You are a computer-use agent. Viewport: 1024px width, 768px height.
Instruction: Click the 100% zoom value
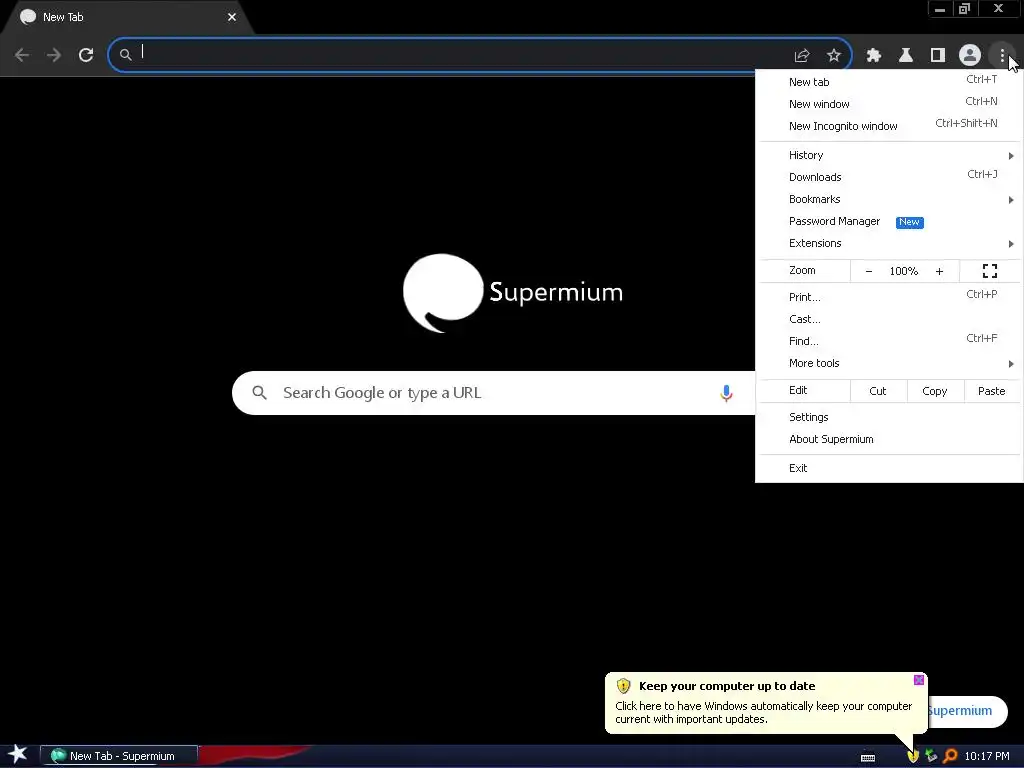[904, 271]
